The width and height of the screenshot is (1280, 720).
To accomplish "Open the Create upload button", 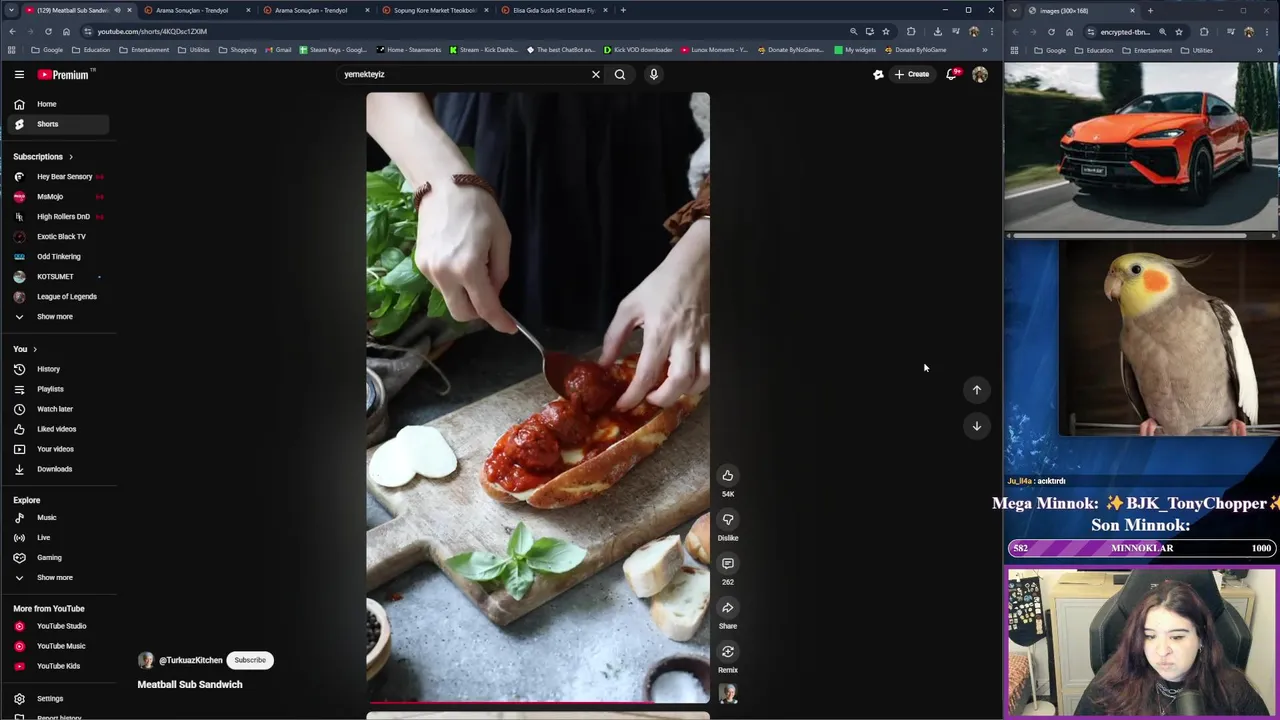I will point(912,74).
